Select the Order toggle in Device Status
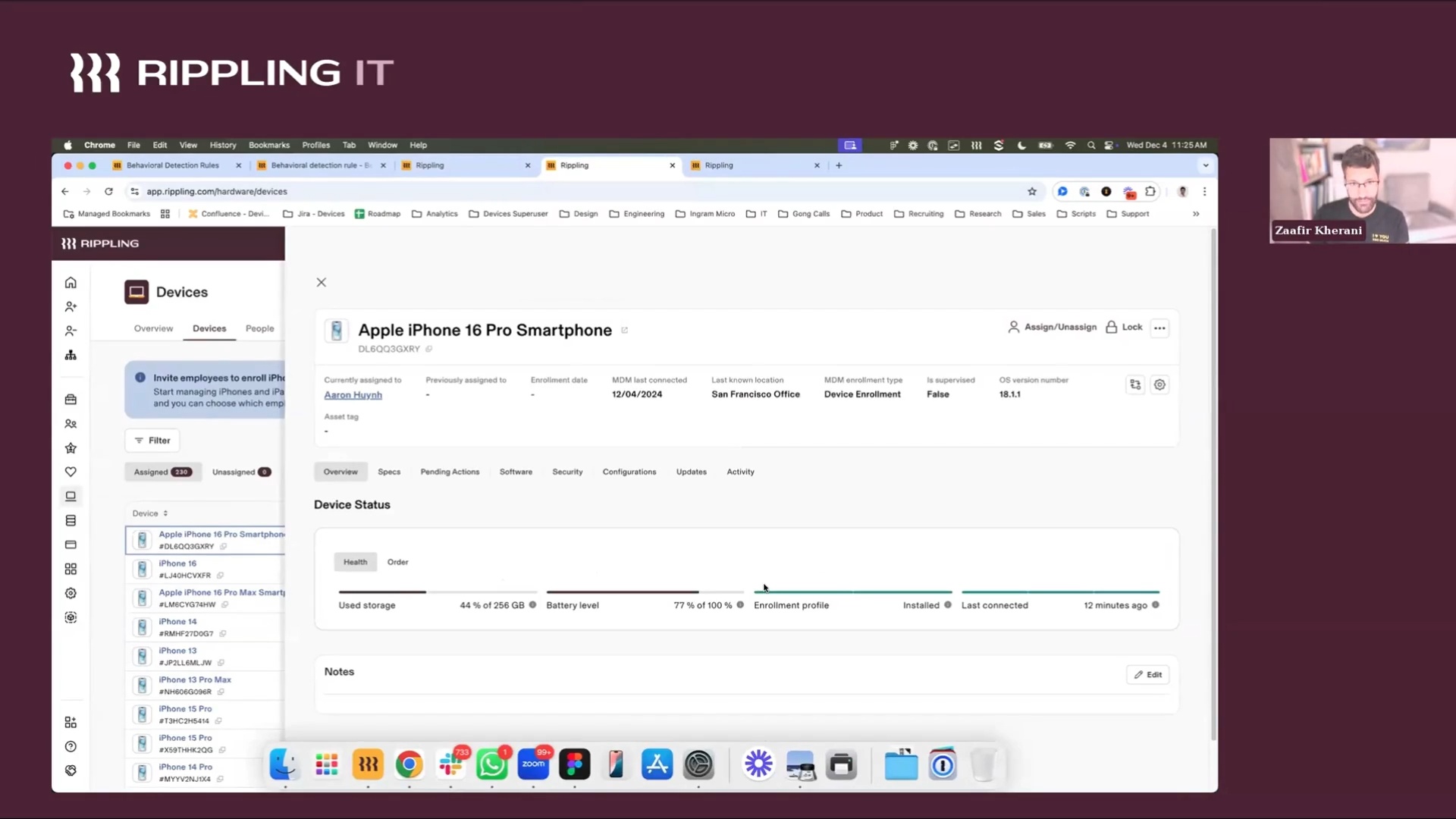Viewport: 1456px width, 819px height. (x=397, y=562)
